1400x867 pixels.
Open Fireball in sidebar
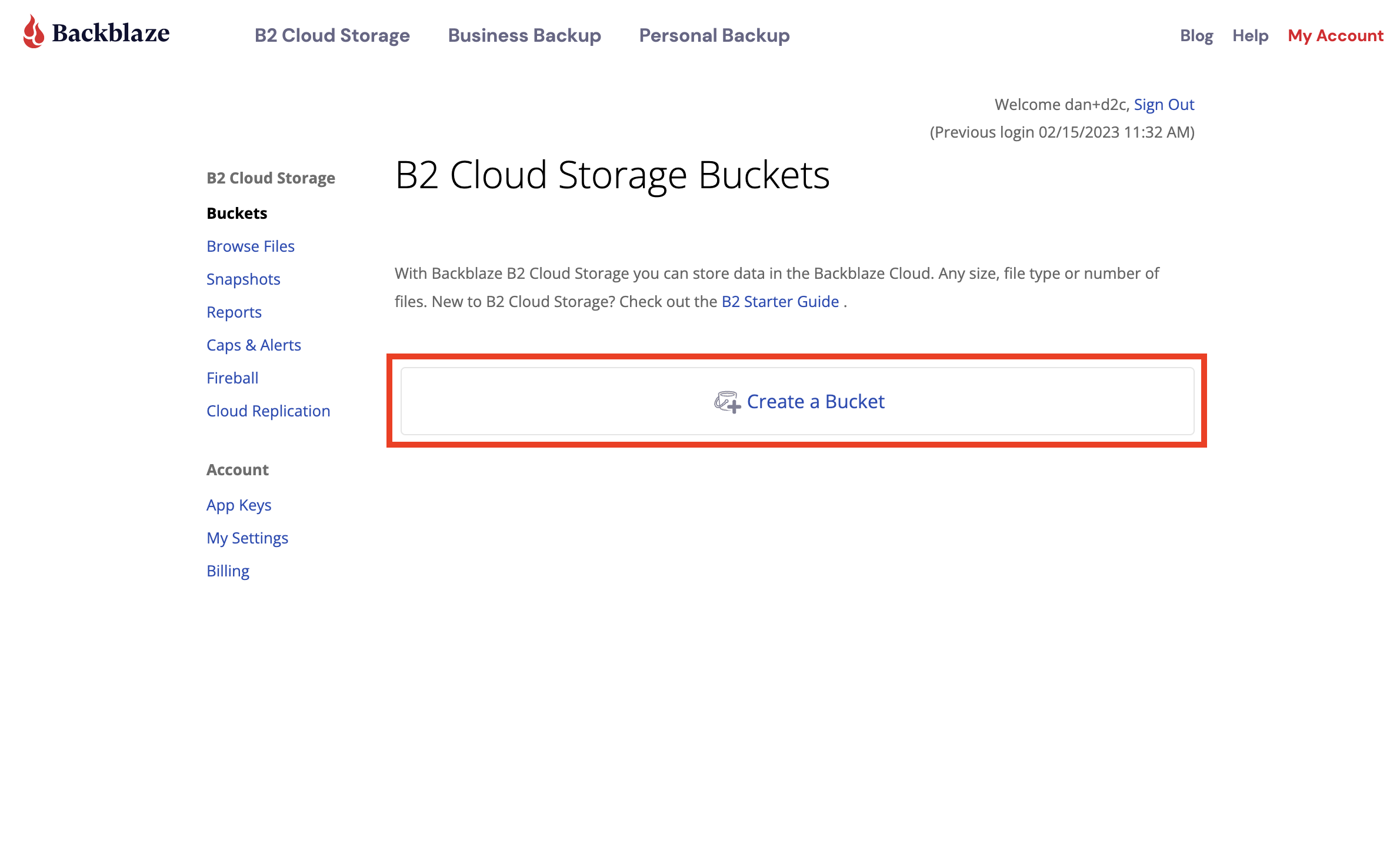pyautogui.click(x=232, y=378)
